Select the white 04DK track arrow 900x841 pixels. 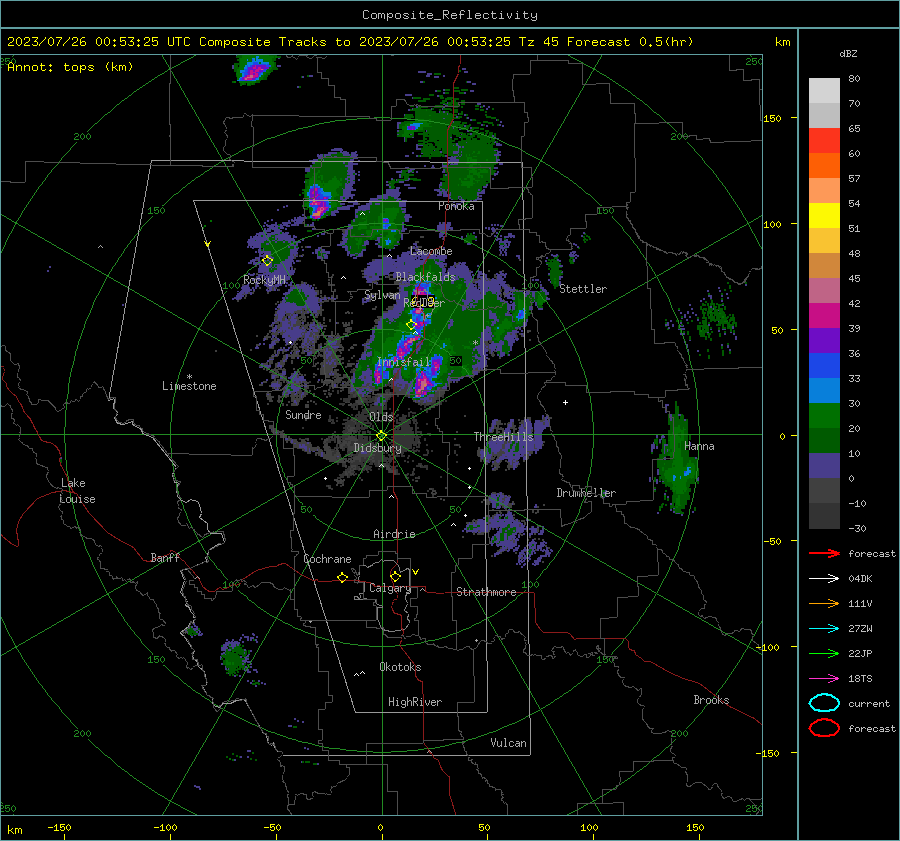click(x=824, y=579)
